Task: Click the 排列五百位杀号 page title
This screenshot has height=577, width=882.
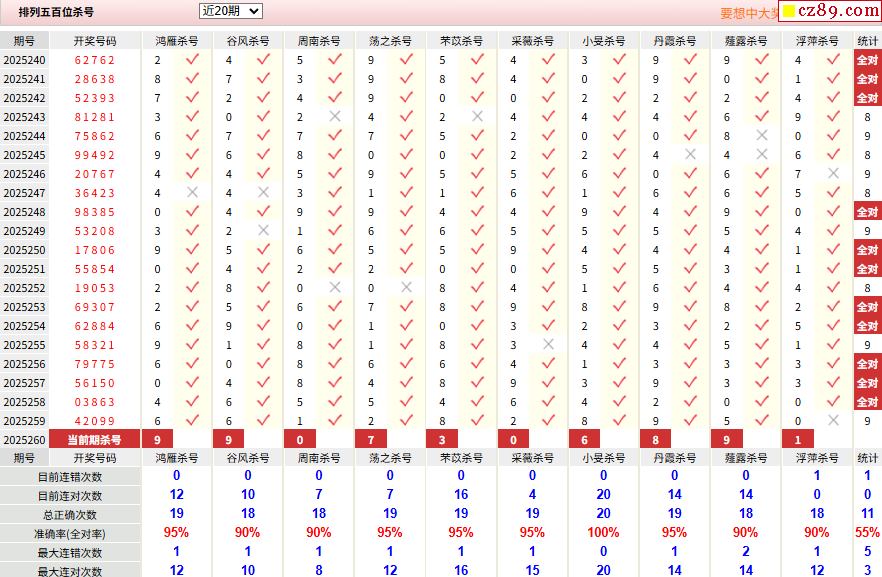Action: 56,12
